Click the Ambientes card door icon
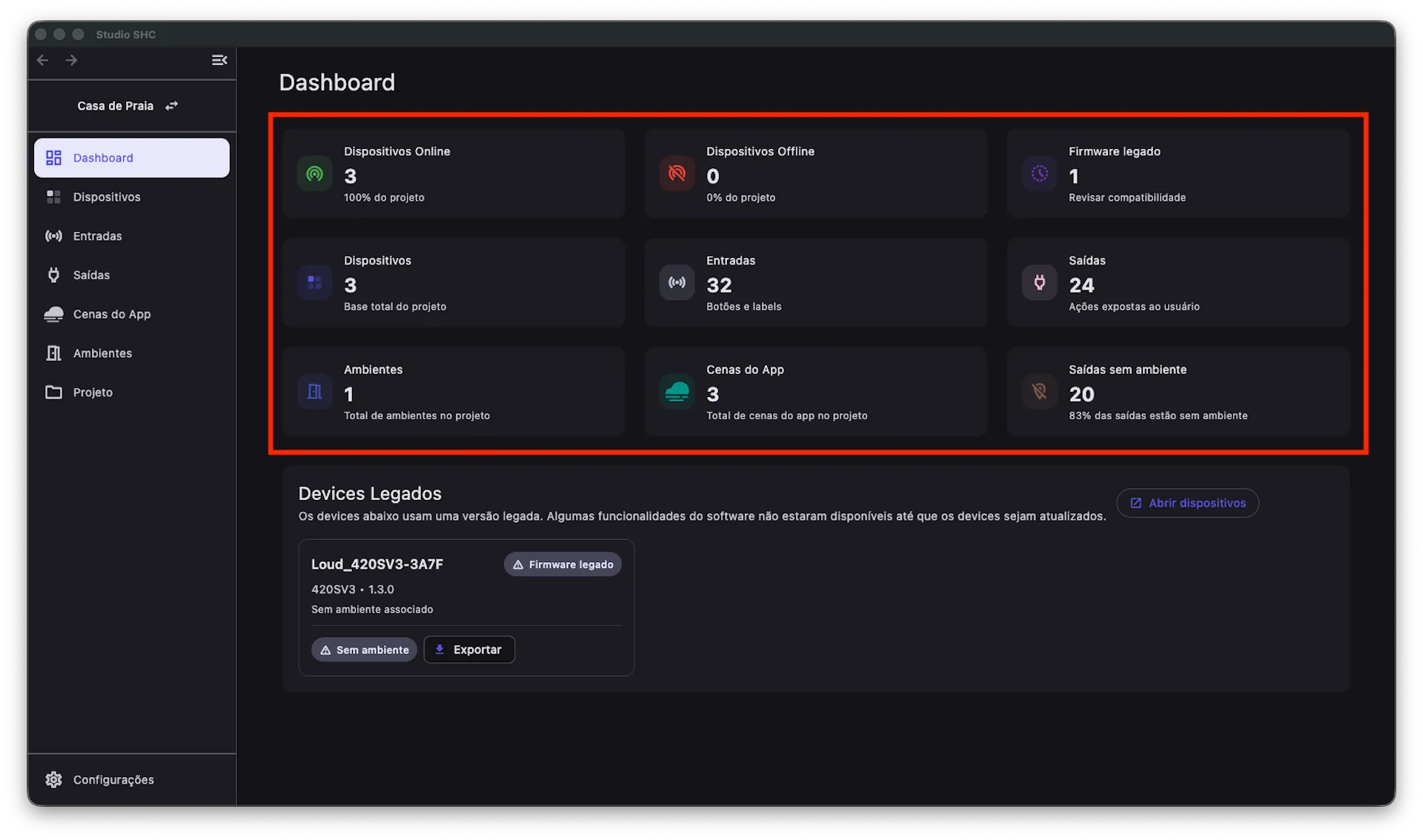Screen dimensions: 1423x840 [314, 391]
